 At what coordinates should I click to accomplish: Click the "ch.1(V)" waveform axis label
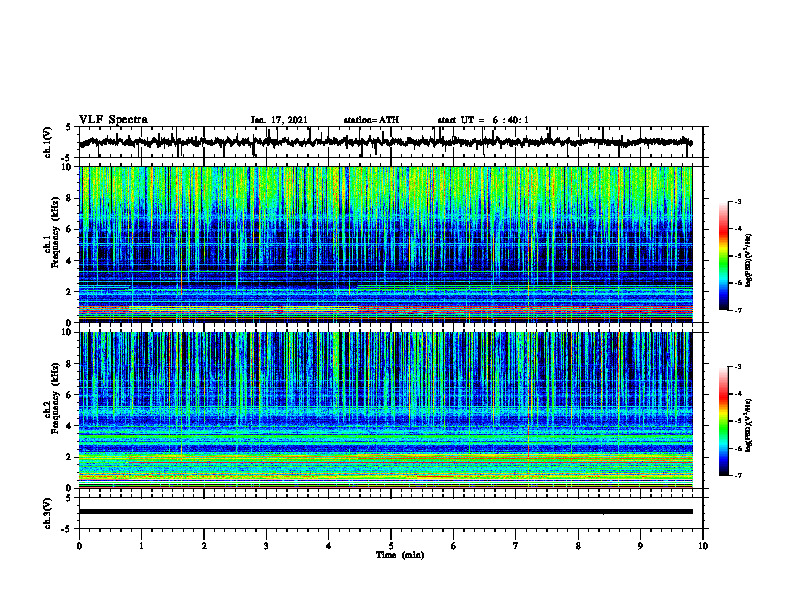coord(47,142)
